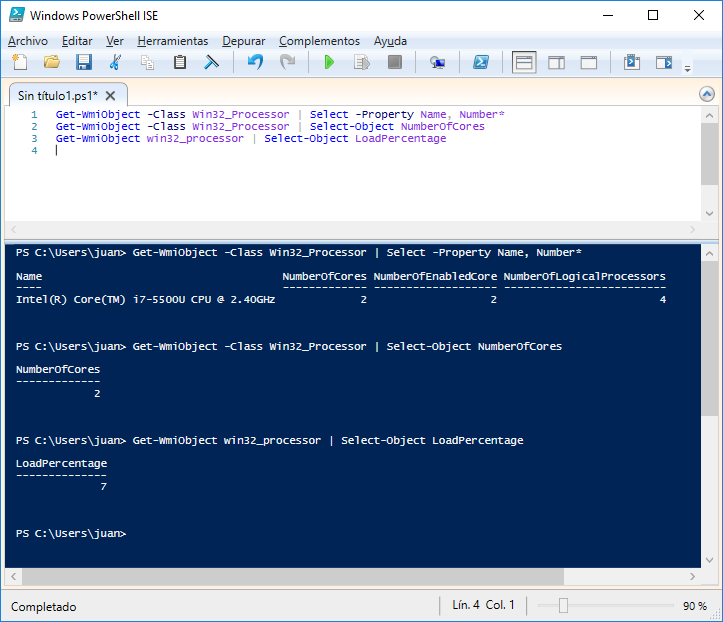723x622 pixels.
Task: Click the console pane down scroll arrow
Action: tap(709, 560)
